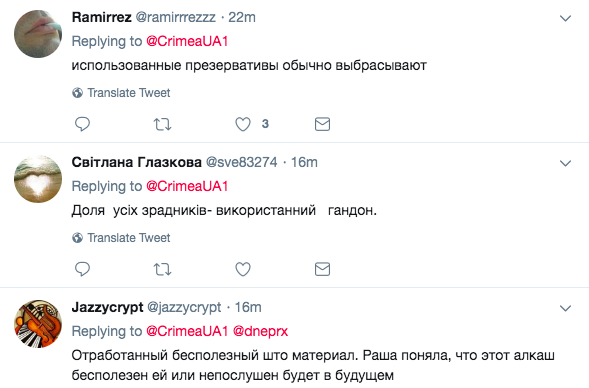Expand options menu for Світлана Глазкова's tweet
This screenshot has height=388, width=589.
565,163
